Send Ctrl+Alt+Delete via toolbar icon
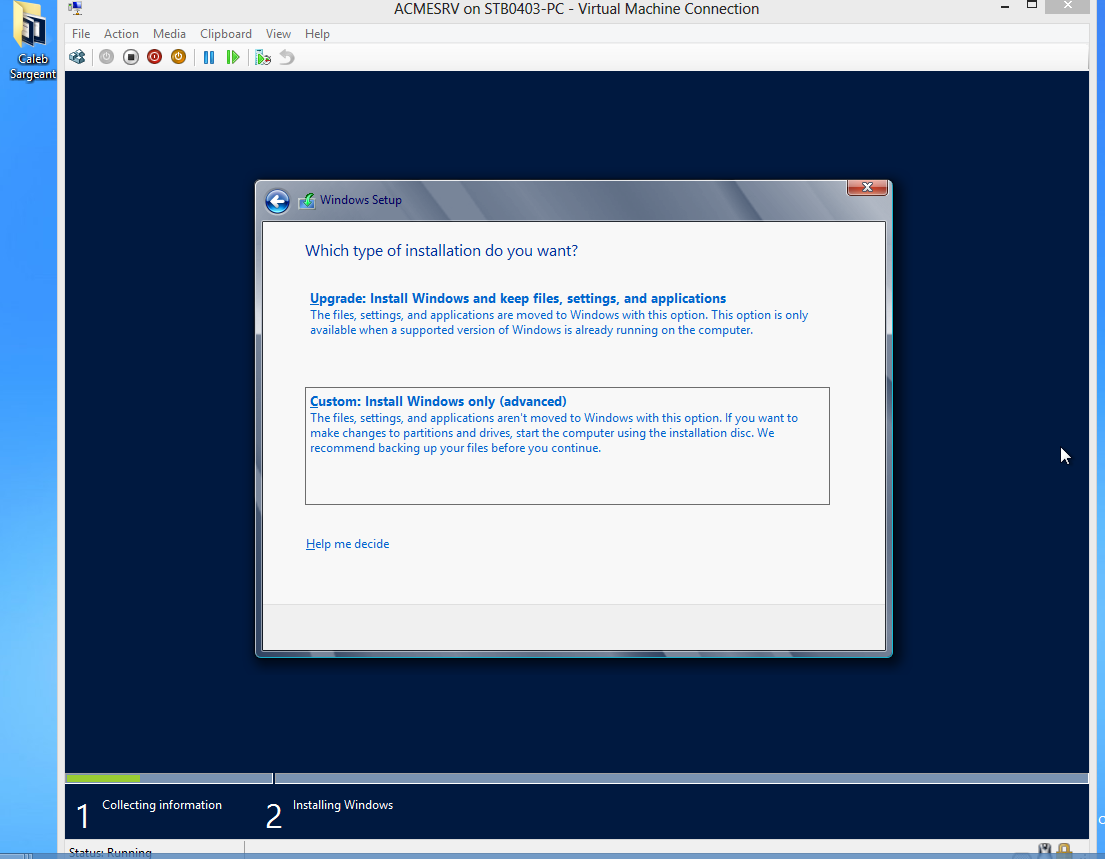The width and height of the screenshot is (1105, 859). click(78, 57)
